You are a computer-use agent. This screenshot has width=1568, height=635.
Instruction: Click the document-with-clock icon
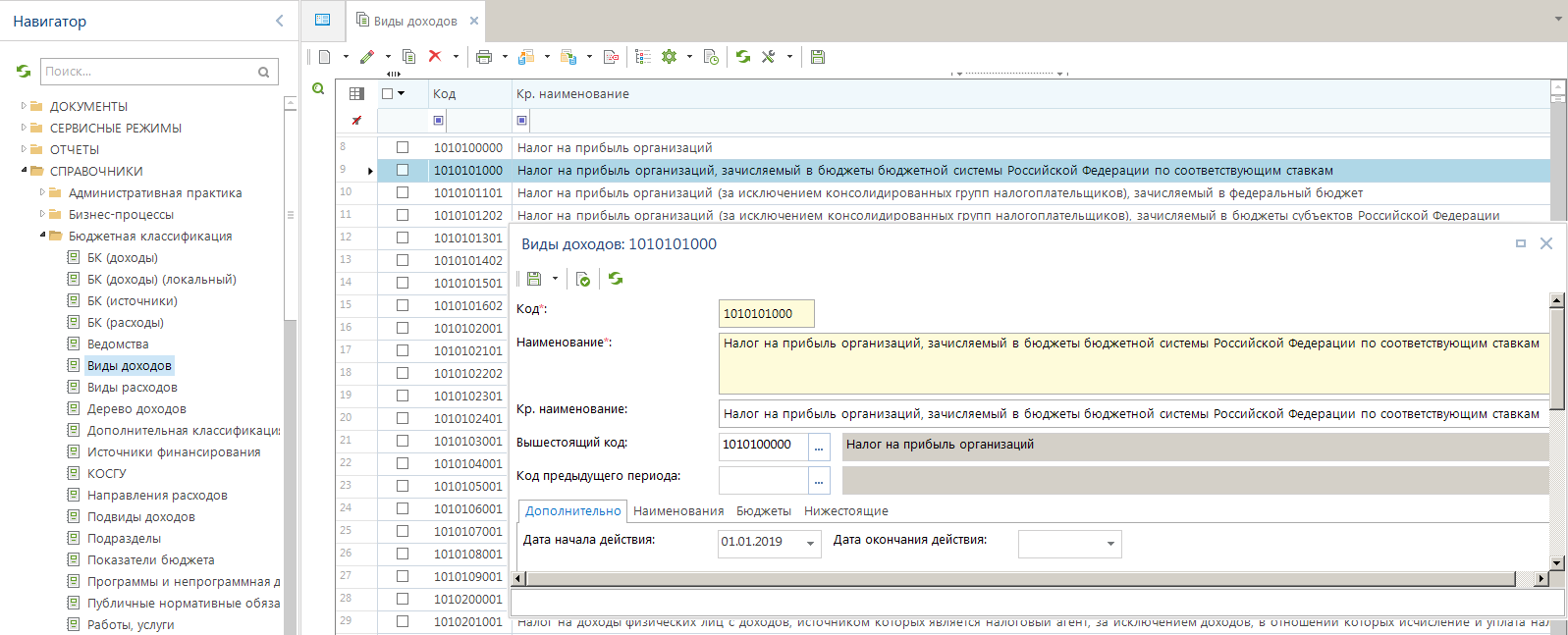pos(712,57)
